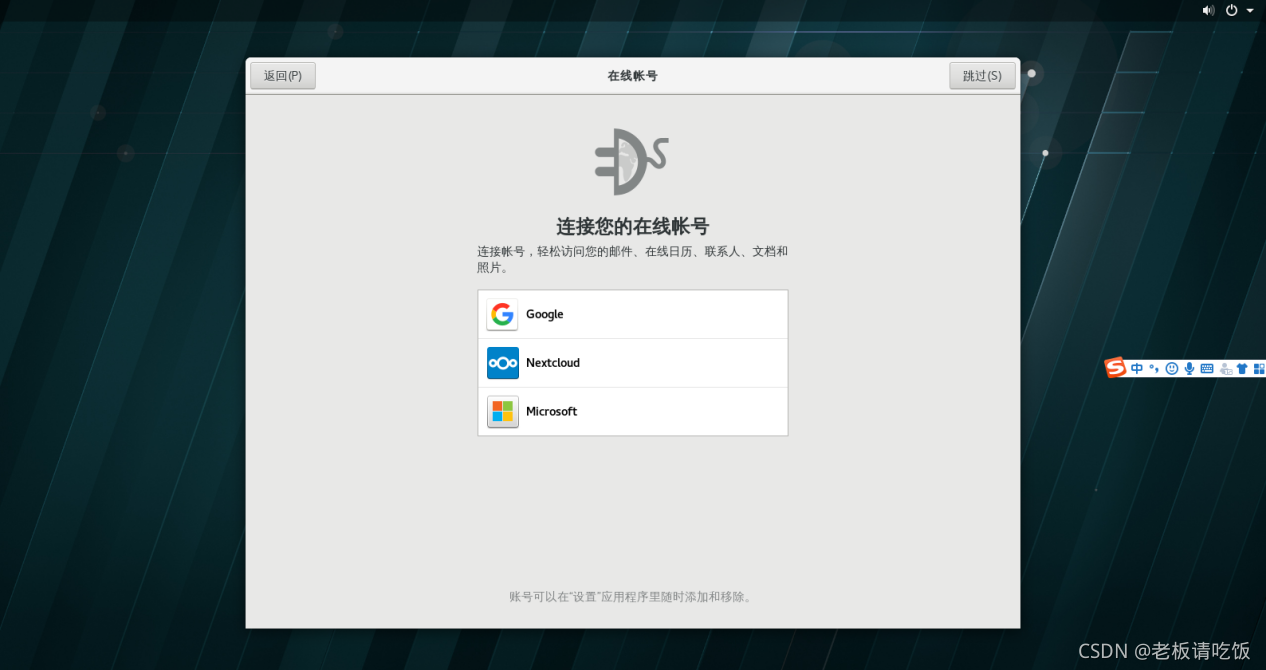This screenshot has width=1266, height=670.
Task: Click the 返回(P) back button
Action: (x=283, y=76)
